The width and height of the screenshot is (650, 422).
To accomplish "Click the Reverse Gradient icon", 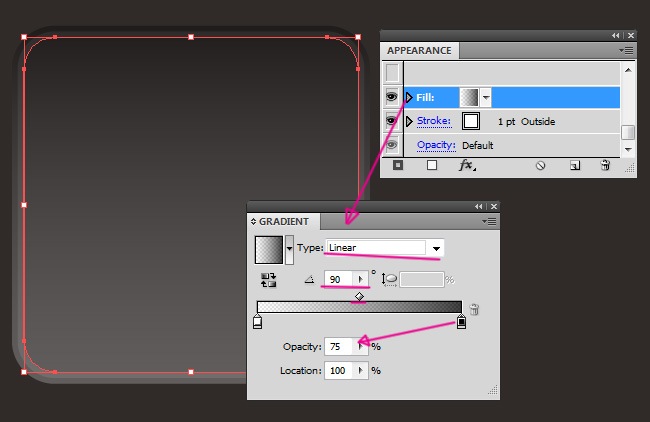I will 268,280.
